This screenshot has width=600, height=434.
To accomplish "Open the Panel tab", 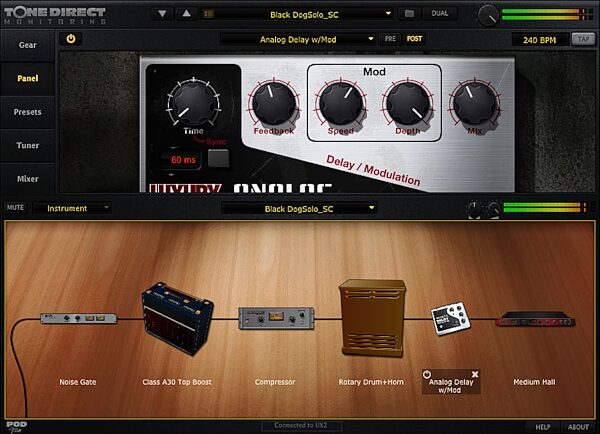I will pyautogui.click(x=28, y=78).
